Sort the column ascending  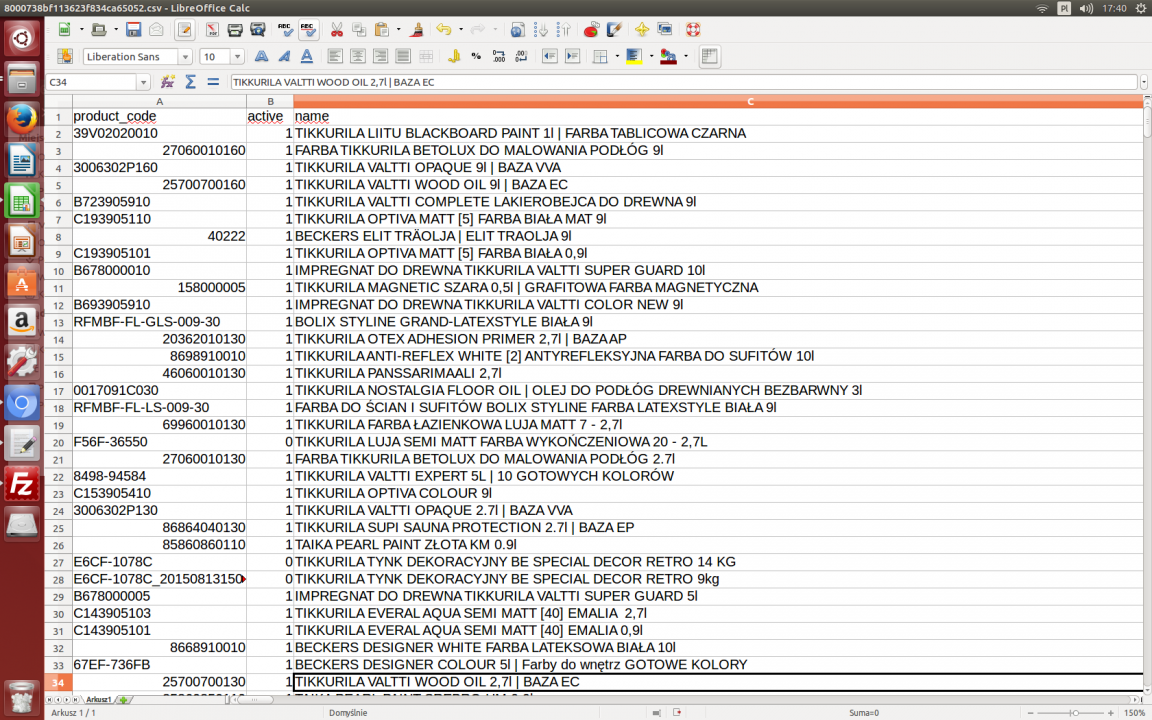[x=541, y=30]
